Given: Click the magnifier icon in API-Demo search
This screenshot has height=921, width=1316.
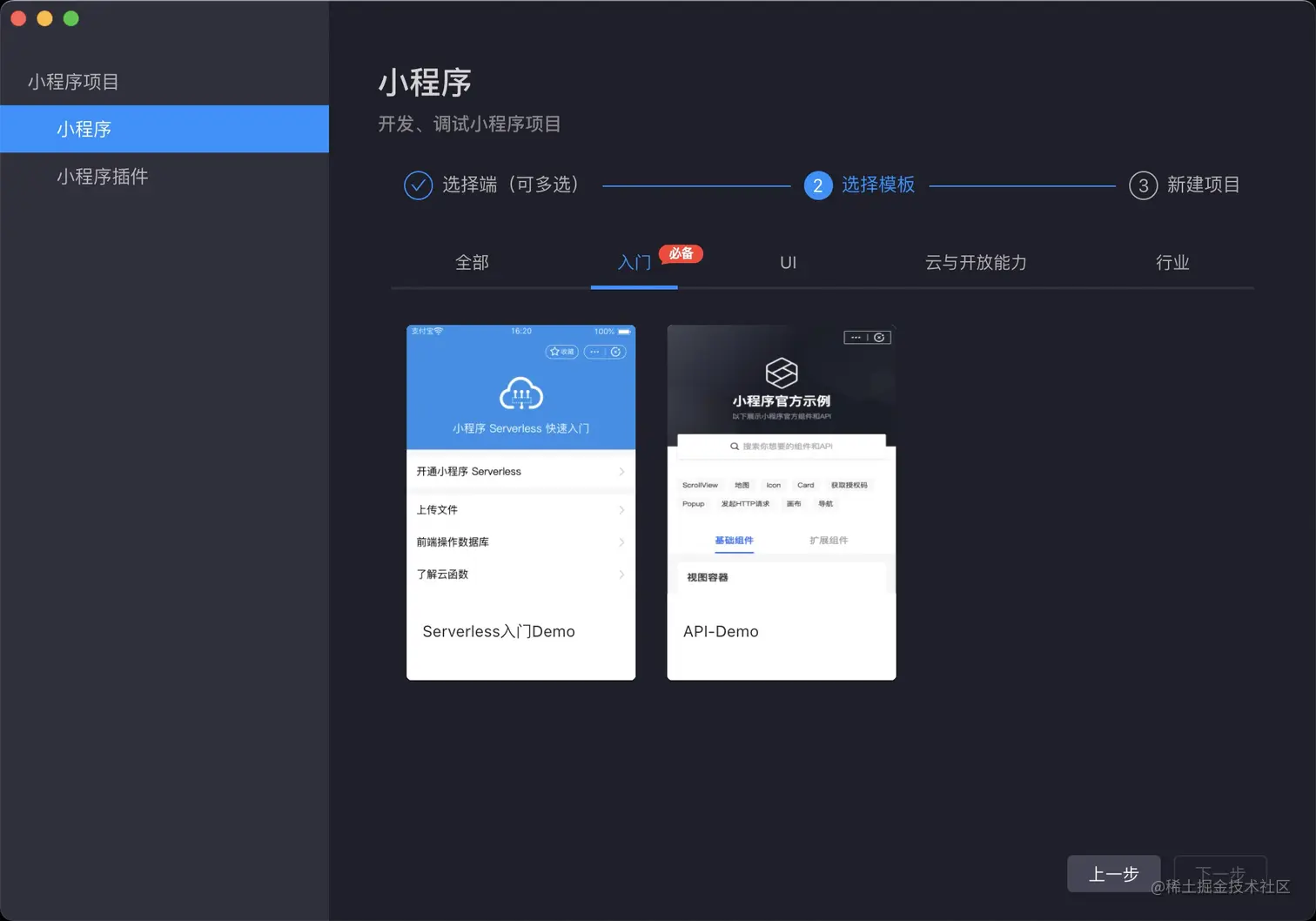Looking at the screenshot, I should [x=735, y=446].
